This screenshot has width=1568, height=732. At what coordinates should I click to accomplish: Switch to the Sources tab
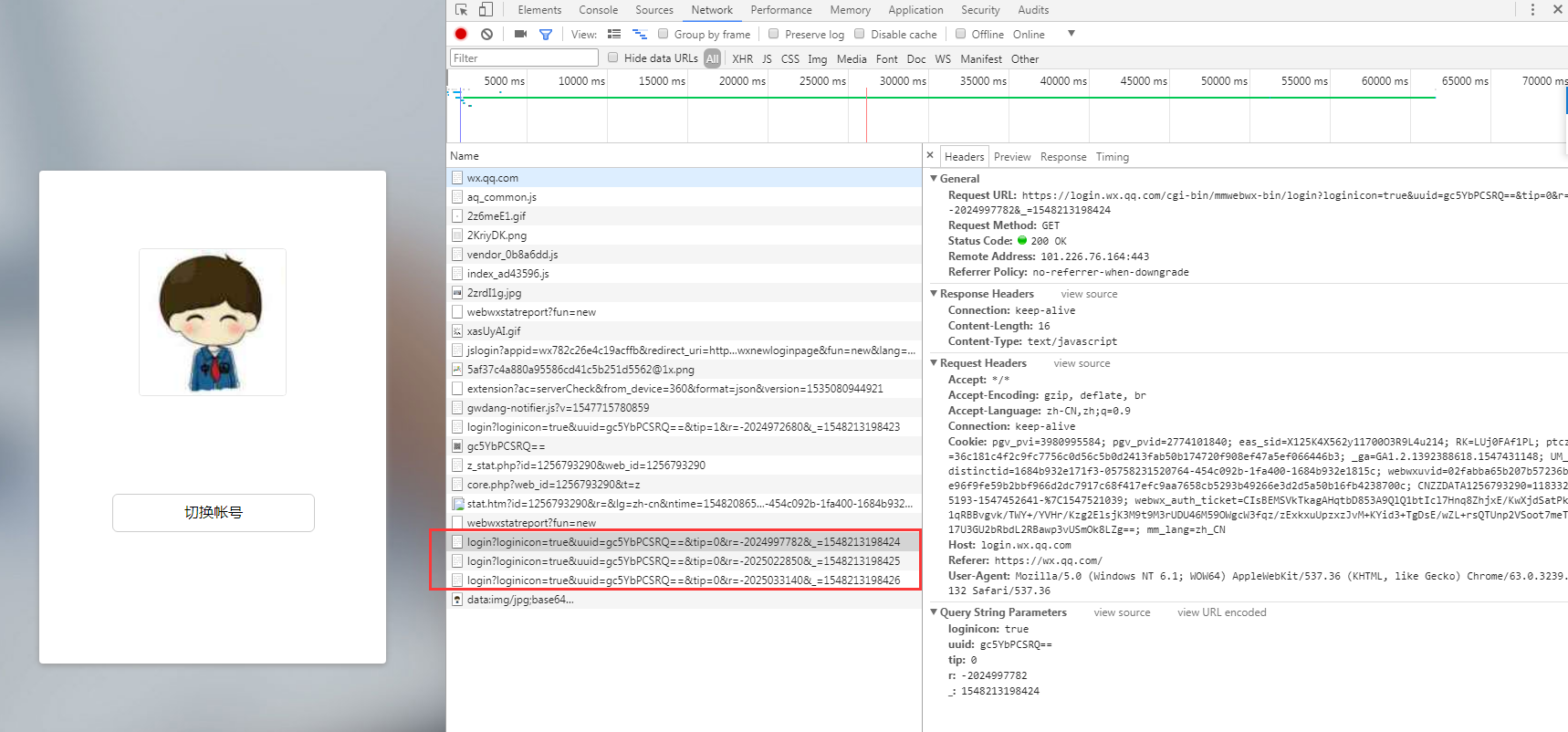tap(654, 10)
